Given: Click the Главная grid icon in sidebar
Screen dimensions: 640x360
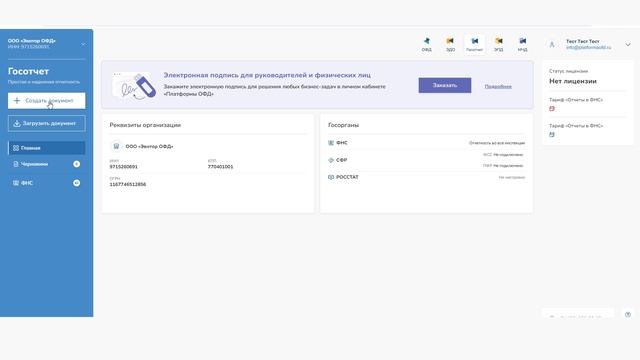Looking at the screenshot, I should click(x=16, y=148).
